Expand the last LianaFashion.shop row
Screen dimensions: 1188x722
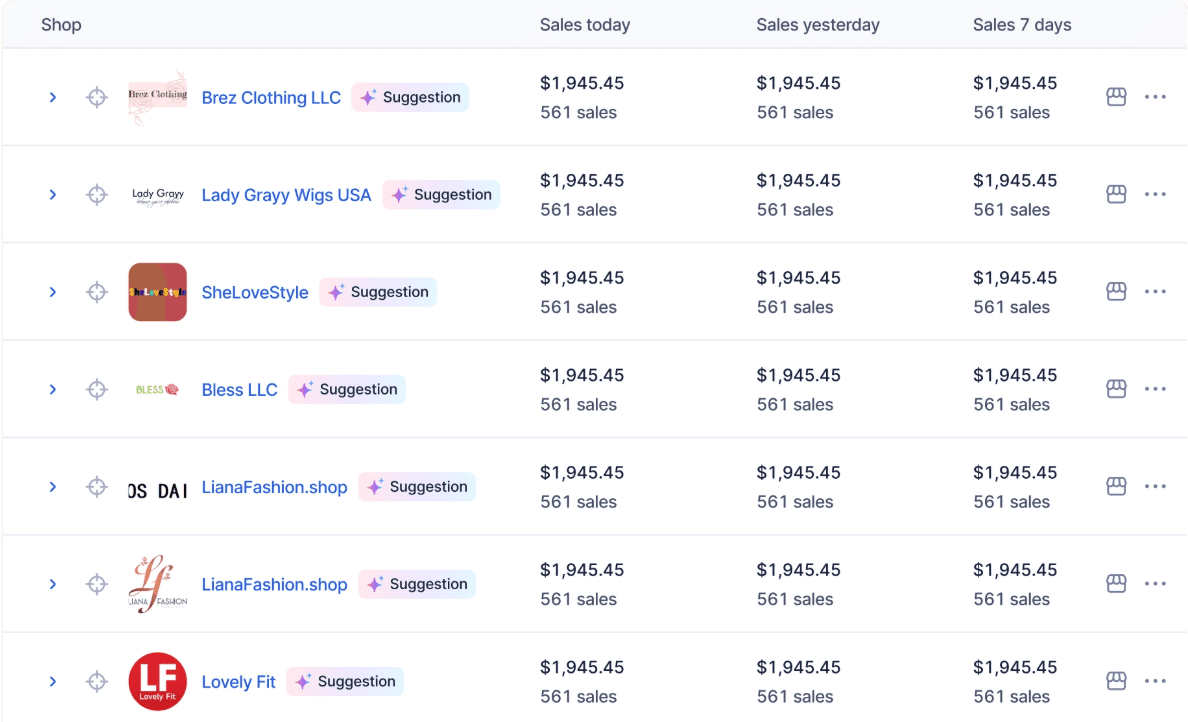[x=53, y=584]
